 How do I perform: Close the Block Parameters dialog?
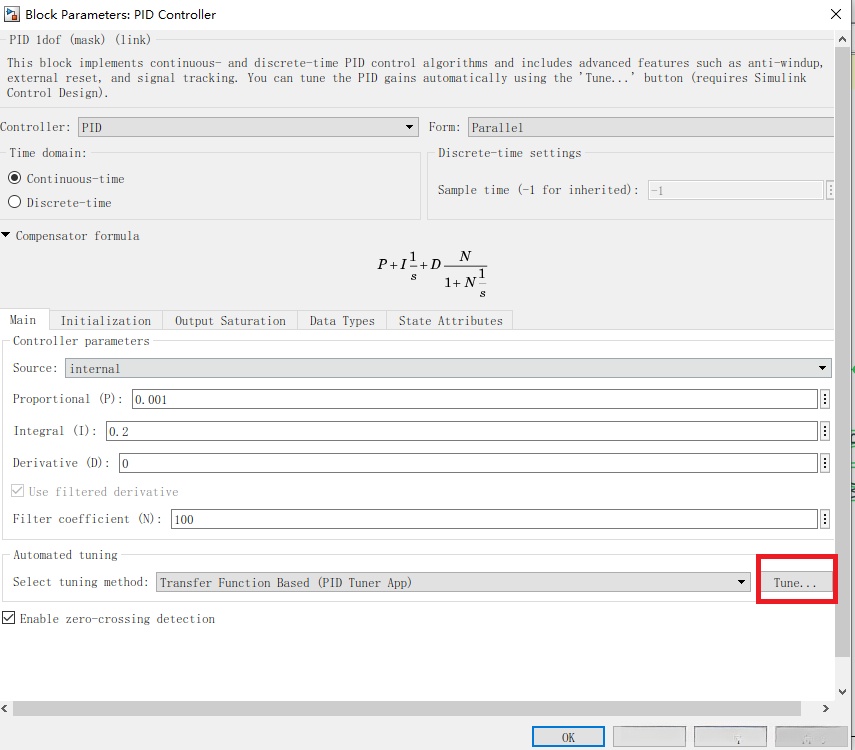(836, 14)
